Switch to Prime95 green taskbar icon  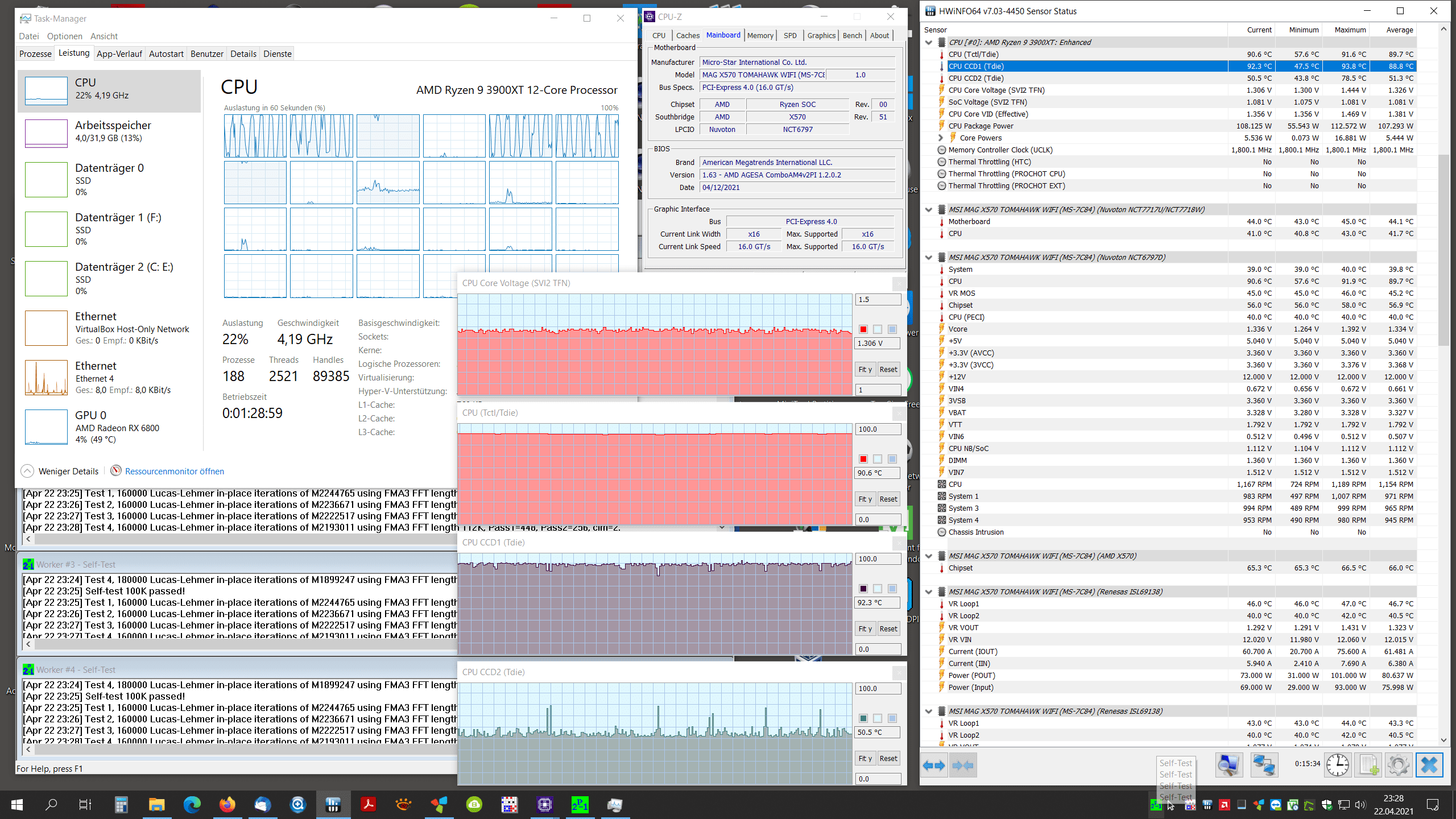click(x=580, y=804)
